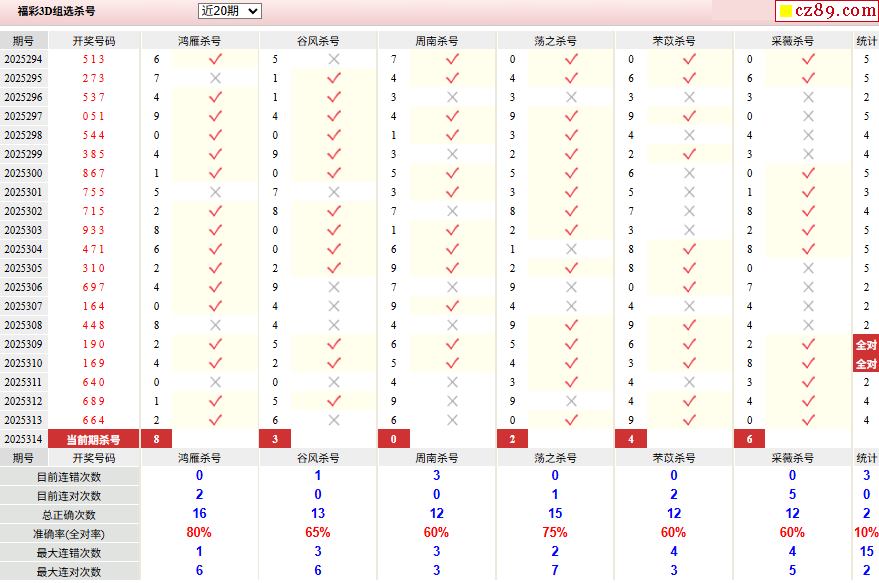Open the 近20期 period dropdown
The image size is (879, 583).
point(229,11)
